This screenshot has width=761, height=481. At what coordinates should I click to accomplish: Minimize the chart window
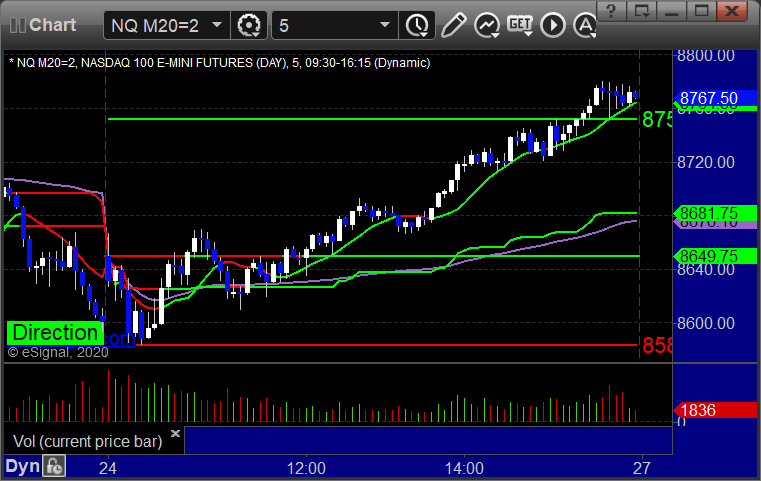[x=671, y=11]
